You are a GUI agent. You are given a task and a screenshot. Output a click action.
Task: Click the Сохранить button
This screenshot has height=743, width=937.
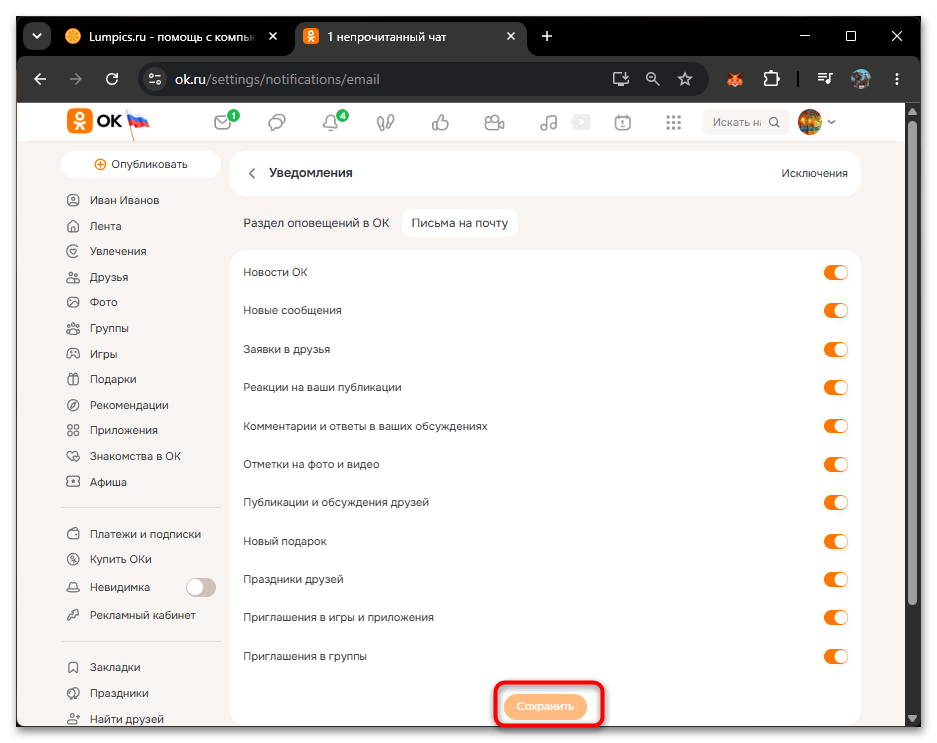(x=546, y=707)
